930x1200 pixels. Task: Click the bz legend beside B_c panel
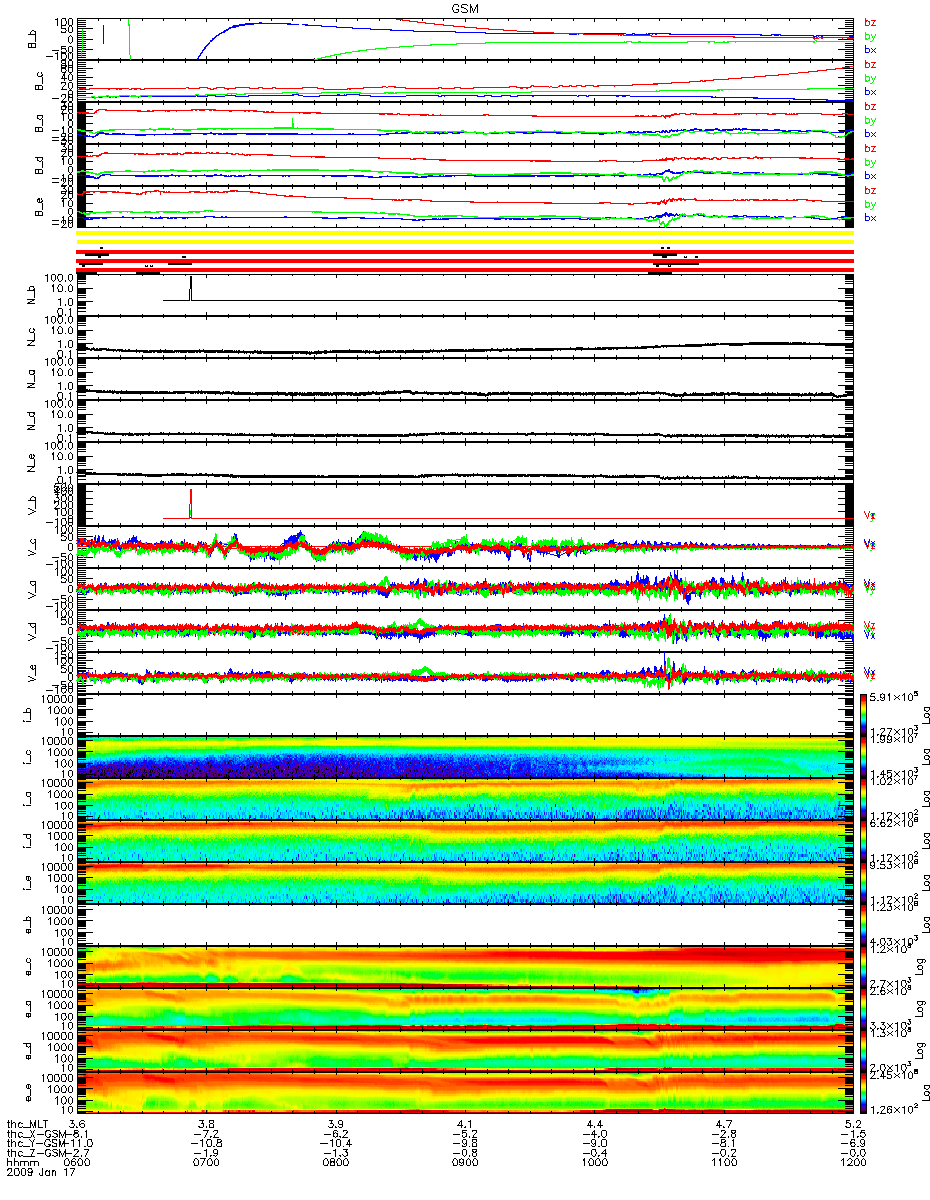point(870,64)
